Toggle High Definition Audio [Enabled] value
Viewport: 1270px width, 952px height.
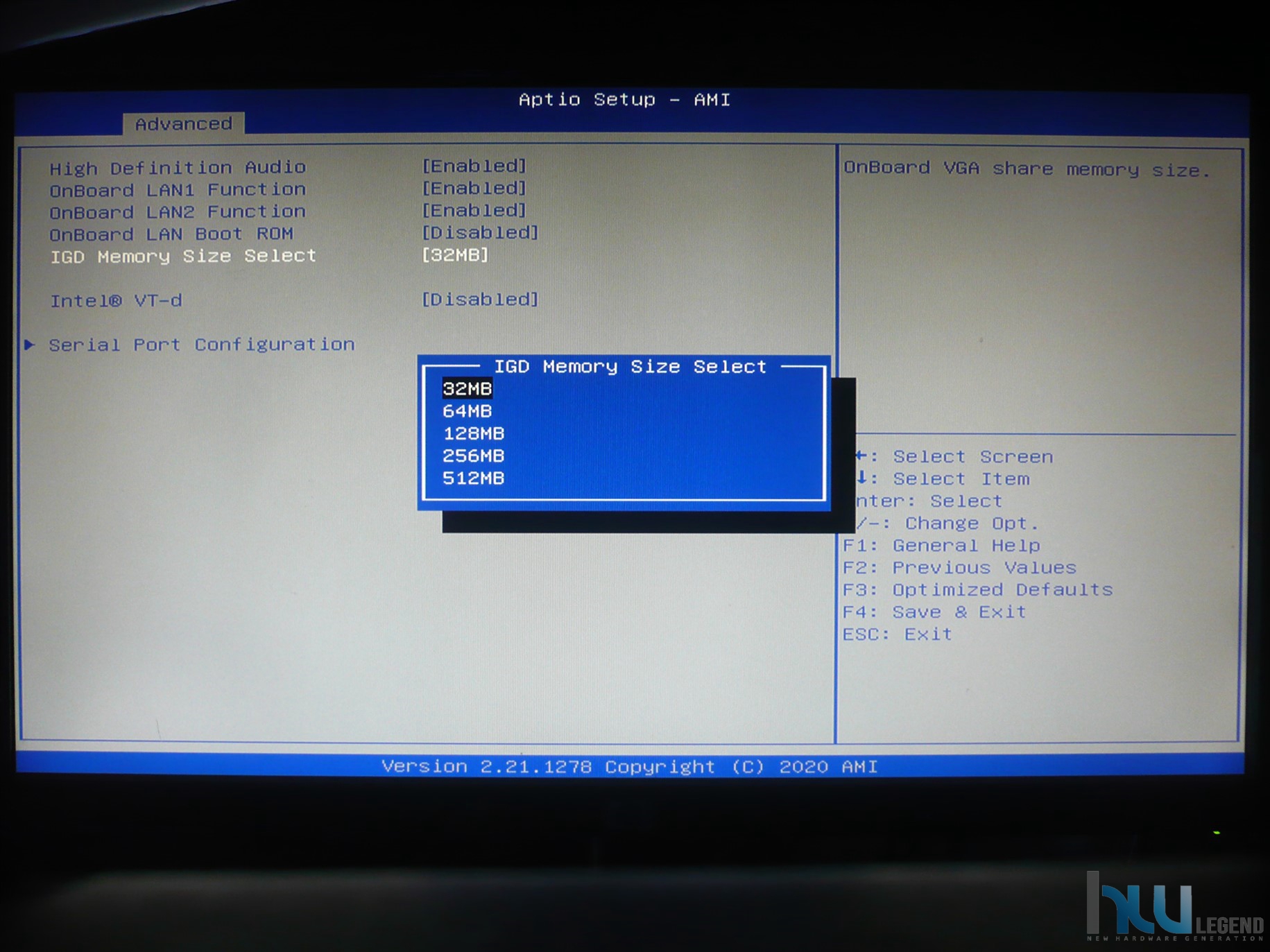point(474,166)
